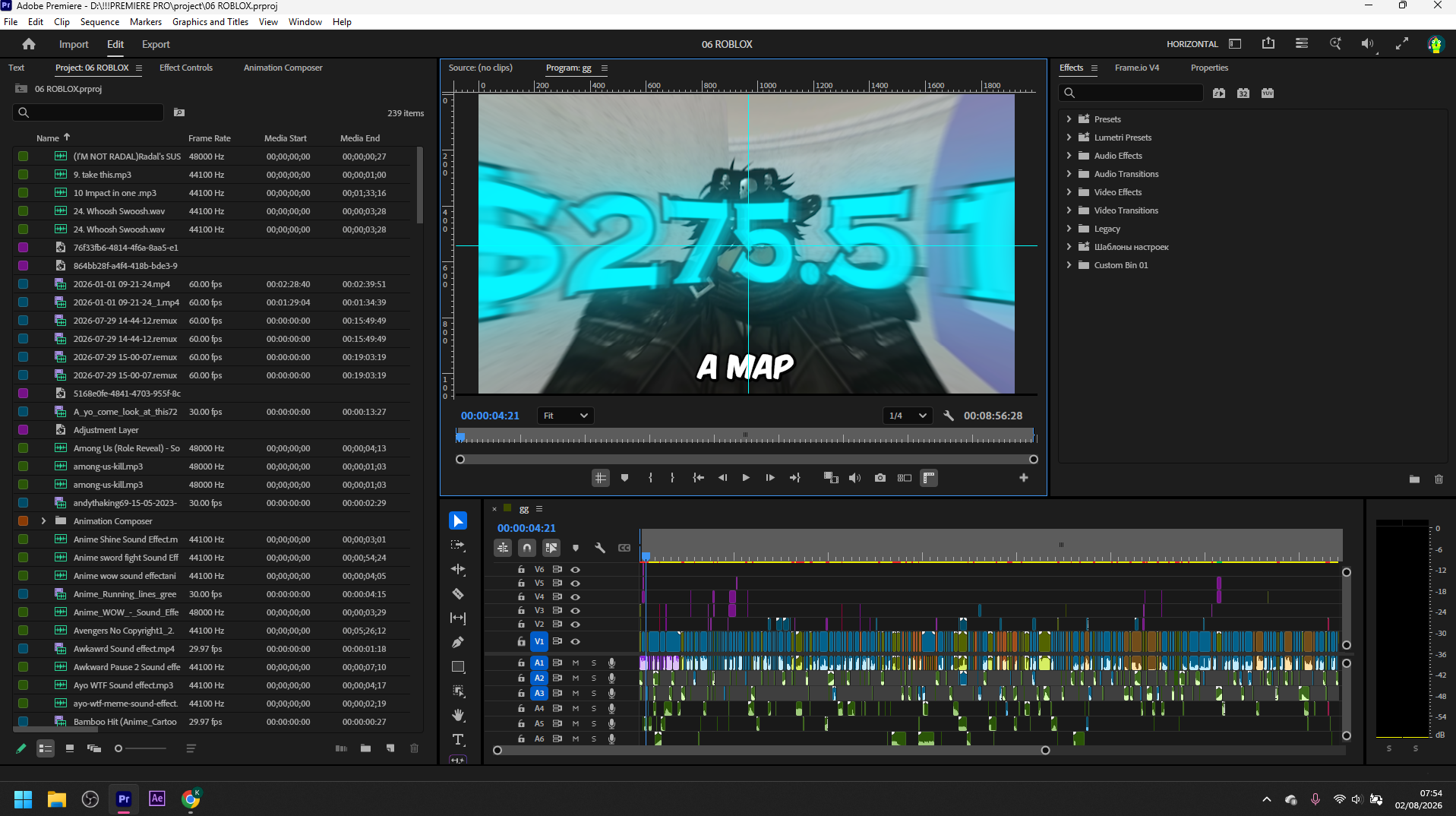Select the Slip tool
The height and width of the screenshot is (816, 1456).
click(x=458, y=618)
